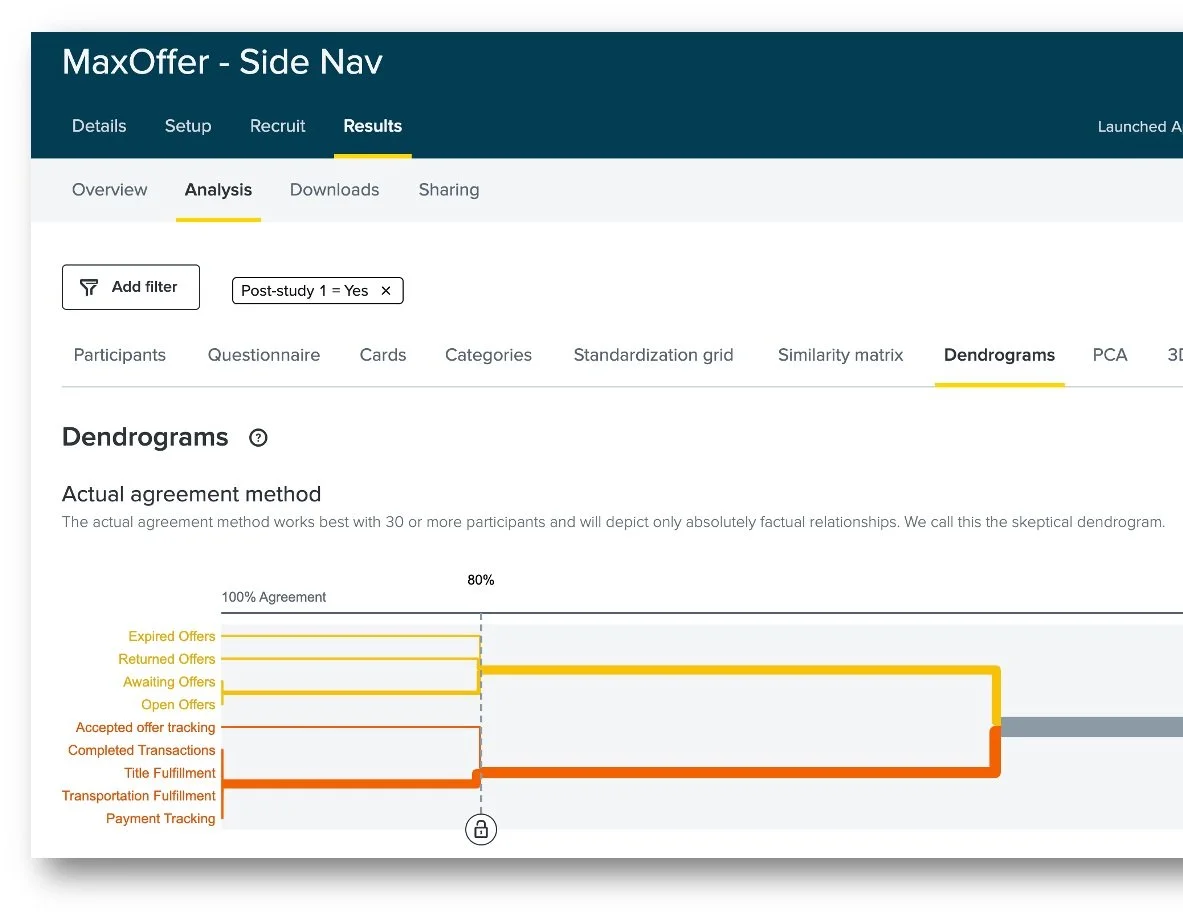
Task: Click the Returned Offers card label
Action: click(x=167, y=659)
